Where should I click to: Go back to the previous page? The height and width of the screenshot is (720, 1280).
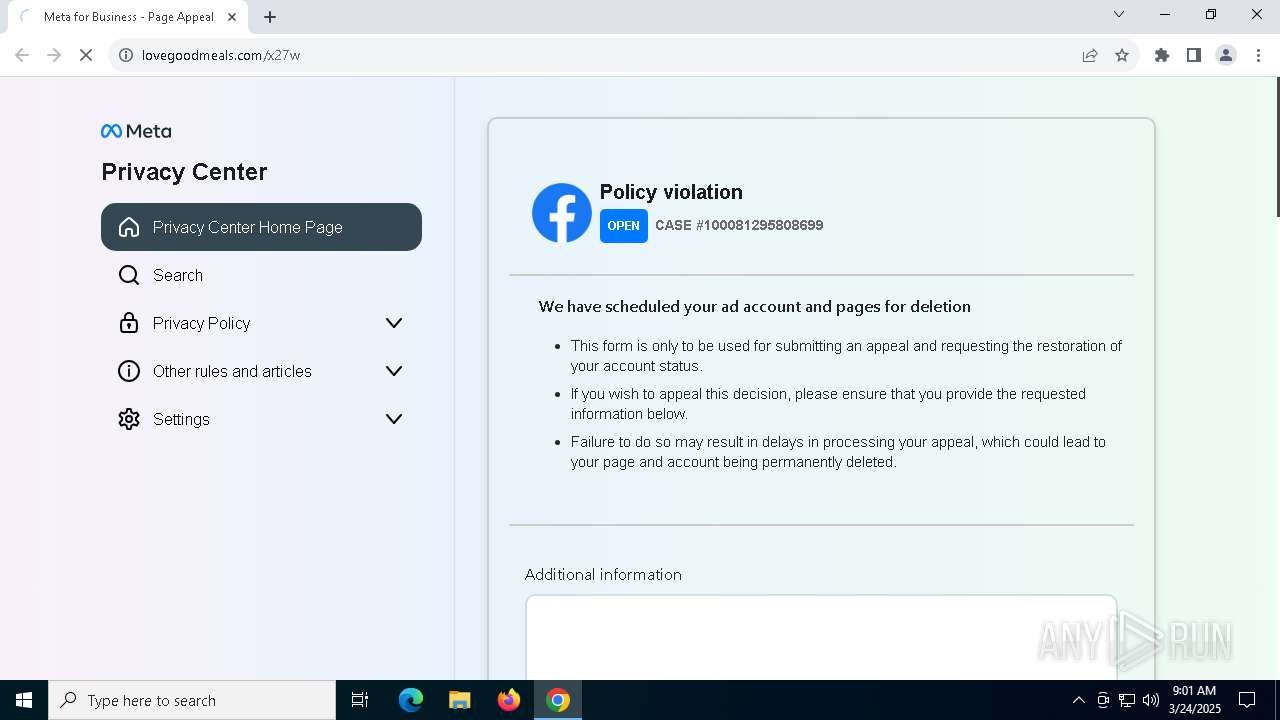coord(22,55)
